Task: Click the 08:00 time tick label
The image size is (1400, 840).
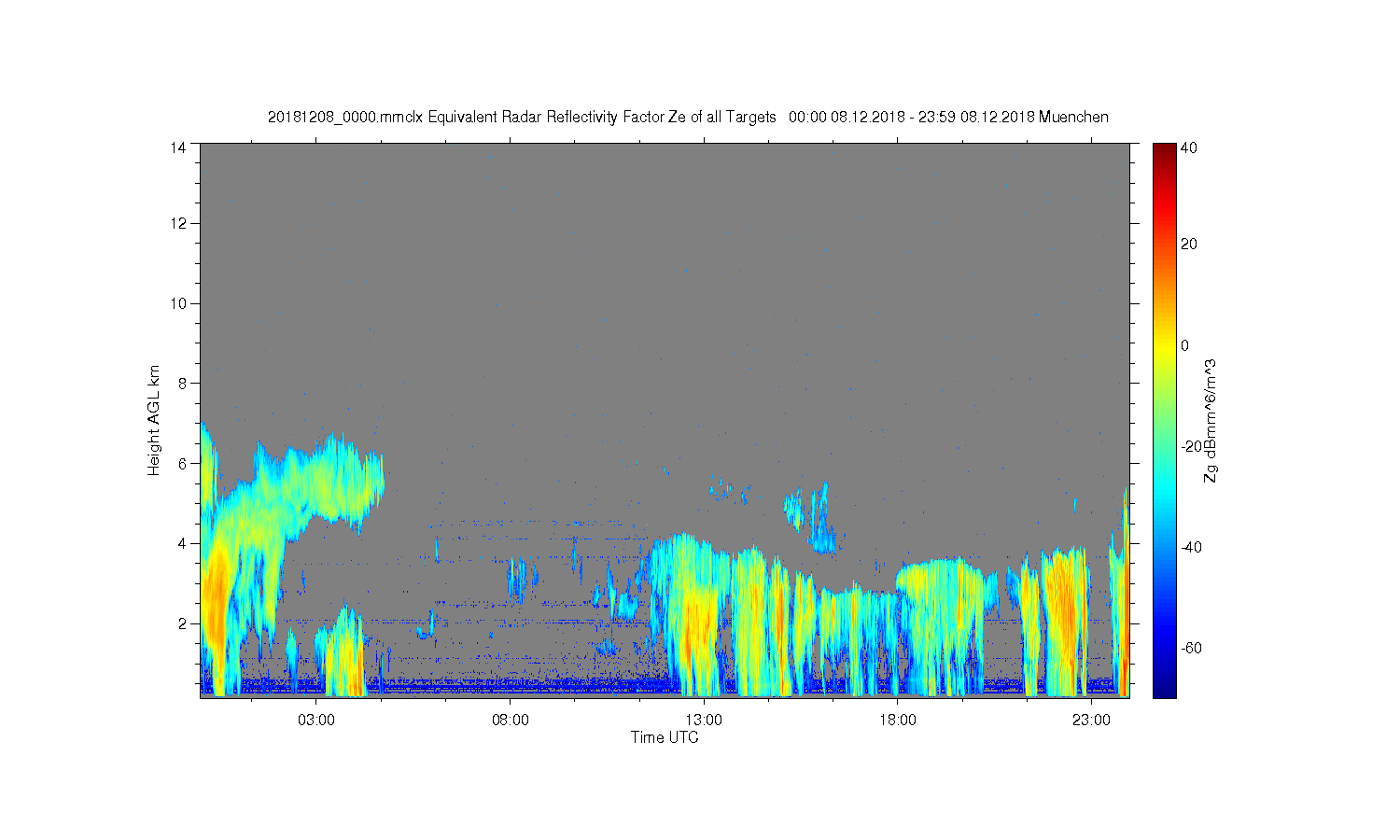Action: tap(511, 721)
